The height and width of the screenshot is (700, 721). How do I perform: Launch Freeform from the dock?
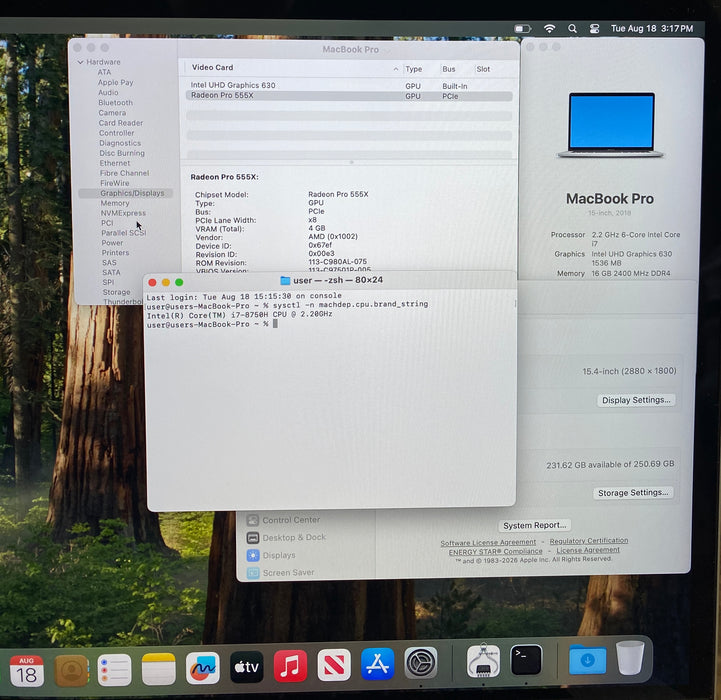203,668
